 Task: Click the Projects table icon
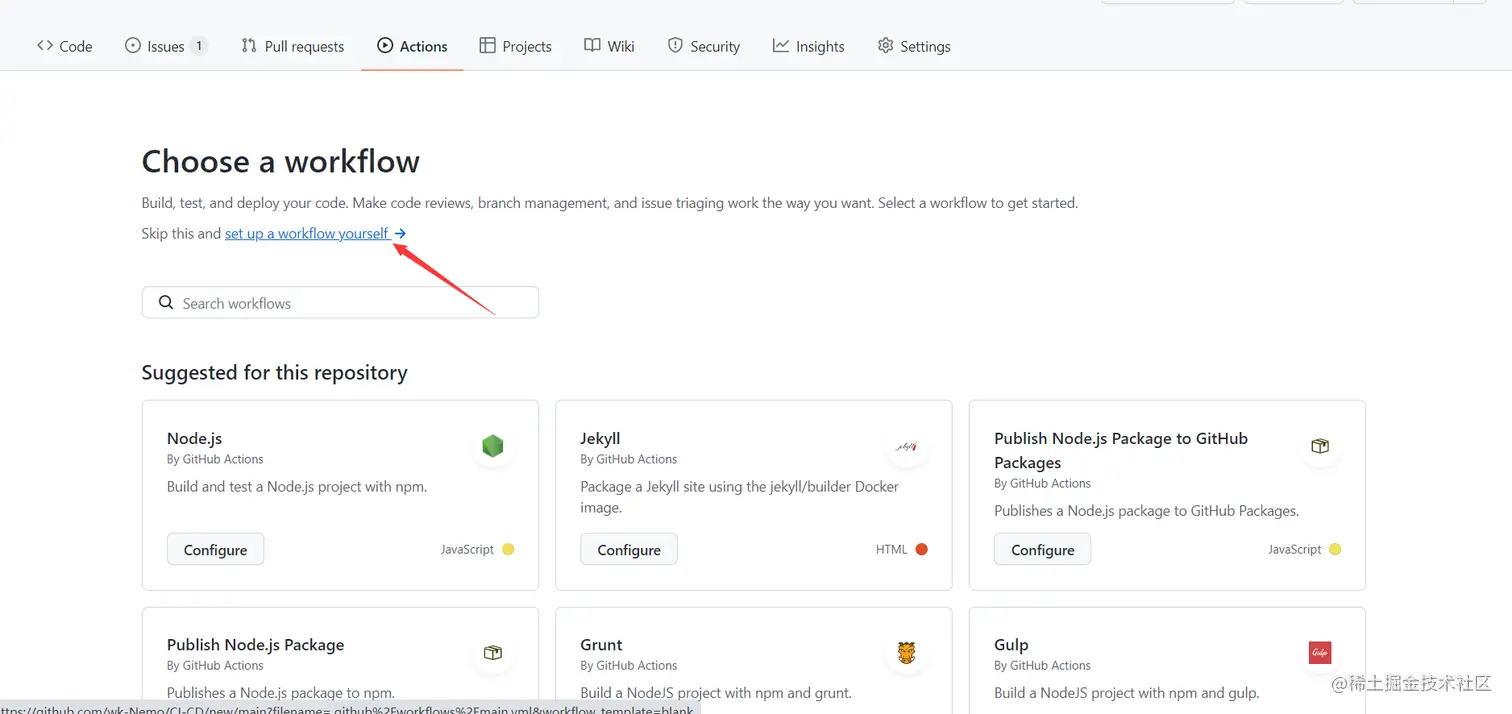(x=487, y=45)
